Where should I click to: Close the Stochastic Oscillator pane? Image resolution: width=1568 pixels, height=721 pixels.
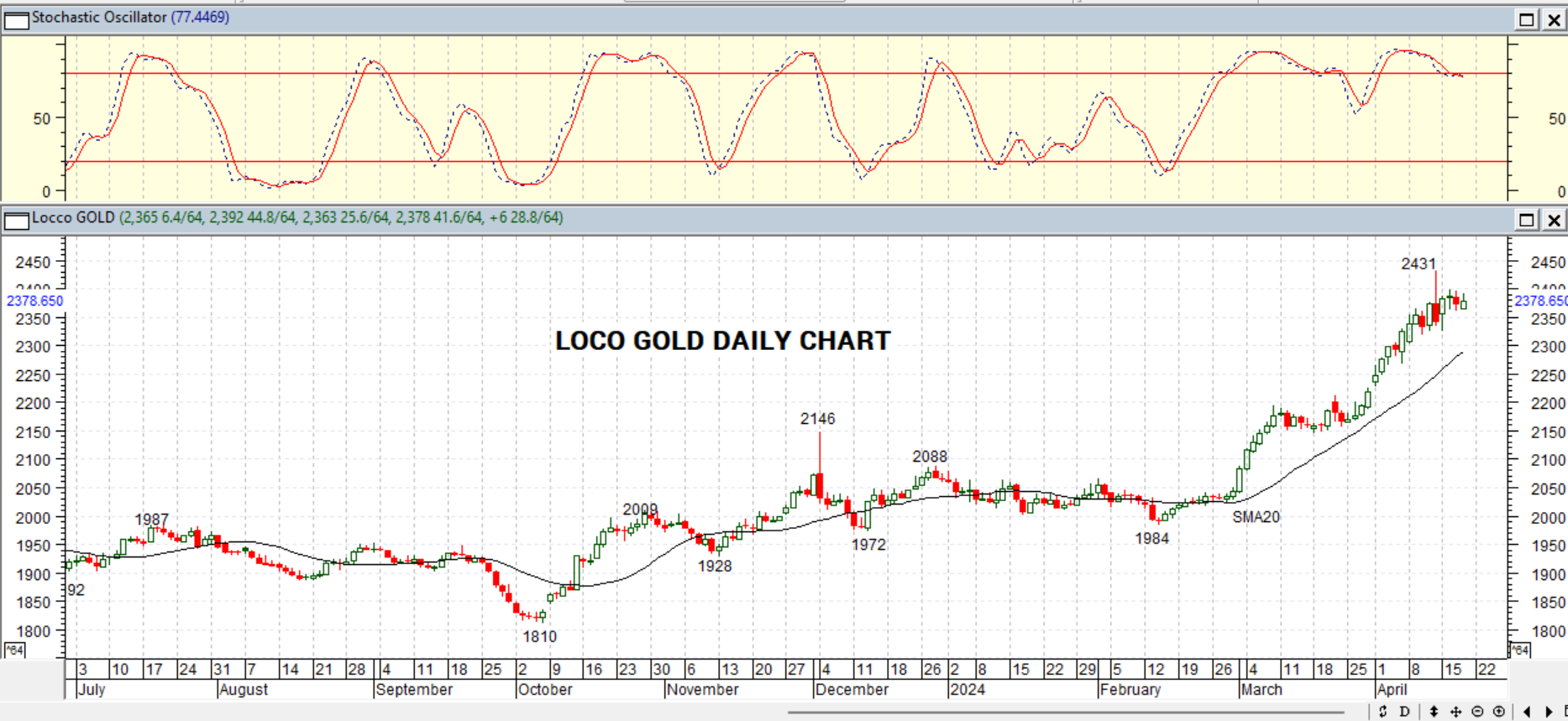pos(1554,19)
